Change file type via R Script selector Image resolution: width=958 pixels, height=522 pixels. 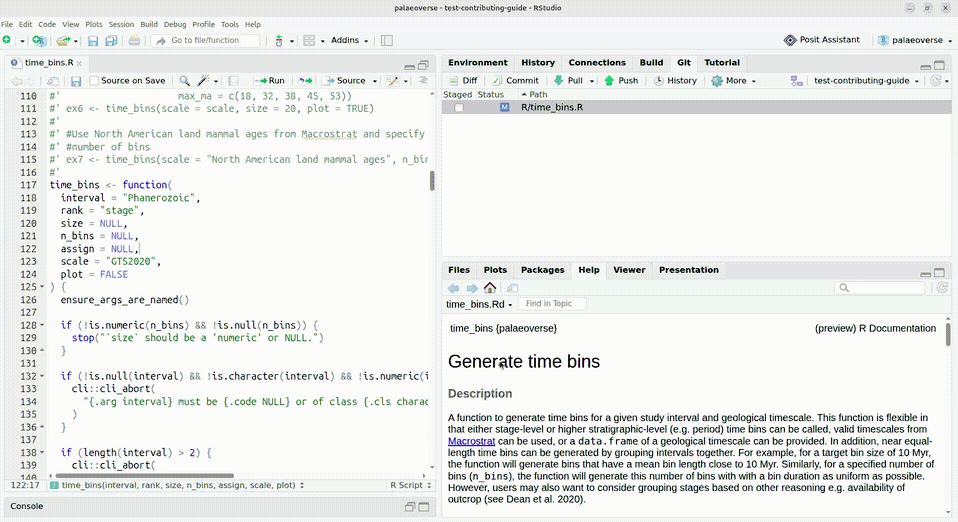pos(411,485)
